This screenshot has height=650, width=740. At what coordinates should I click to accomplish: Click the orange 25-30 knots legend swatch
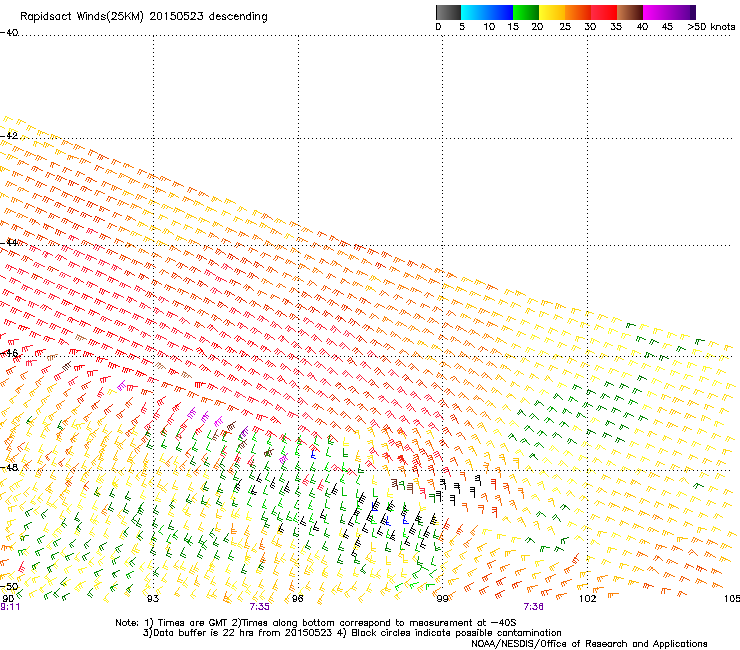pyautogui.click(x=578, y=12)
